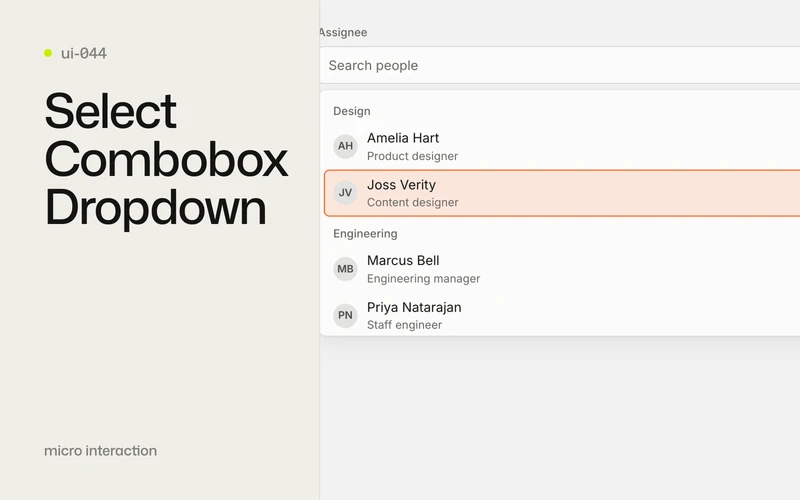Viewport: 800px width, 500px height.
Task: Click the Engineering group header
Action: (365, 234)
